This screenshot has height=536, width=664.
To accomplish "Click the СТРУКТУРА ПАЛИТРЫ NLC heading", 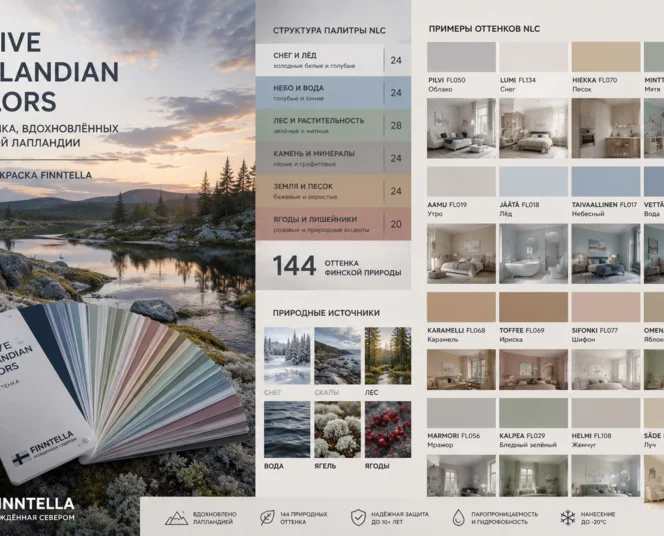I will (329, 30).
